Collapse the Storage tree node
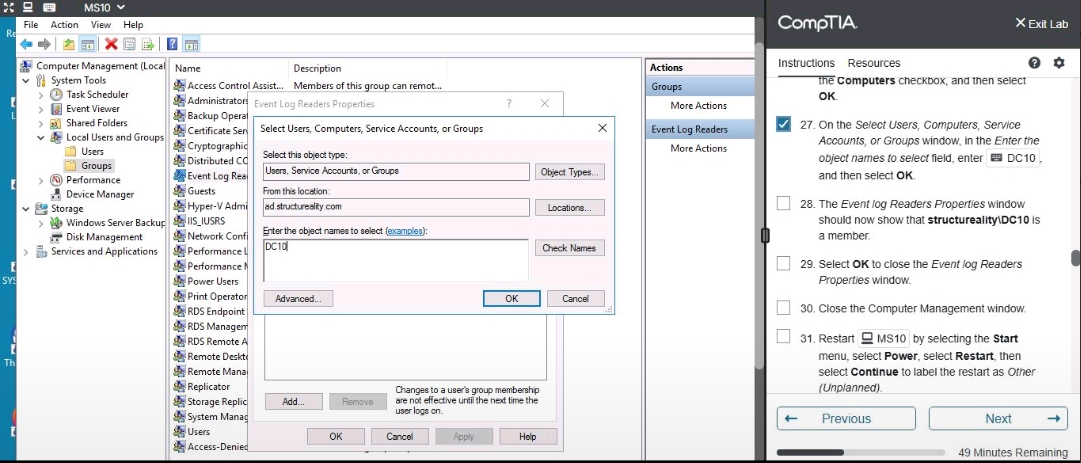Screen dimensions: 1081x463 26,209
